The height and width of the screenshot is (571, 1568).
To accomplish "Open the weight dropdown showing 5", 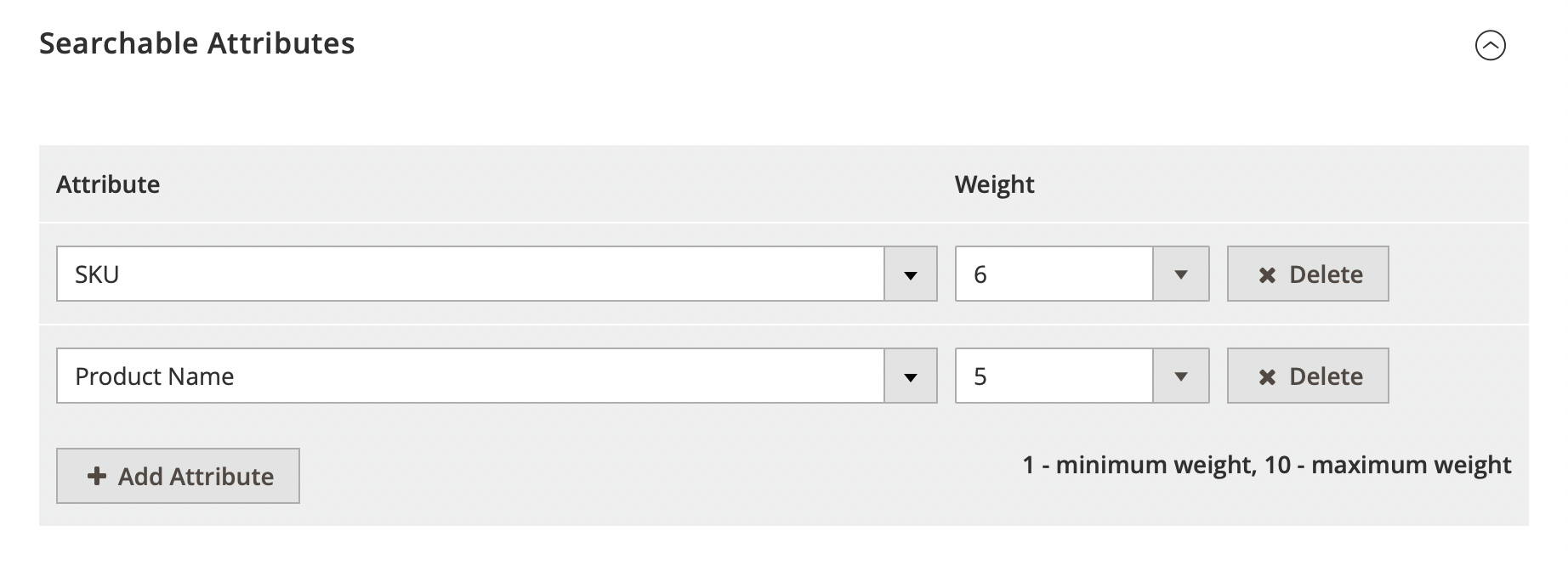I will point(1054,376).
